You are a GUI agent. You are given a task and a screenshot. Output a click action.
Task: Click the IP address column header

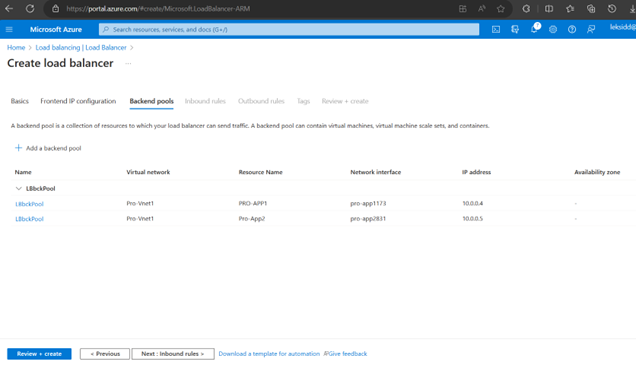[477, 172]
